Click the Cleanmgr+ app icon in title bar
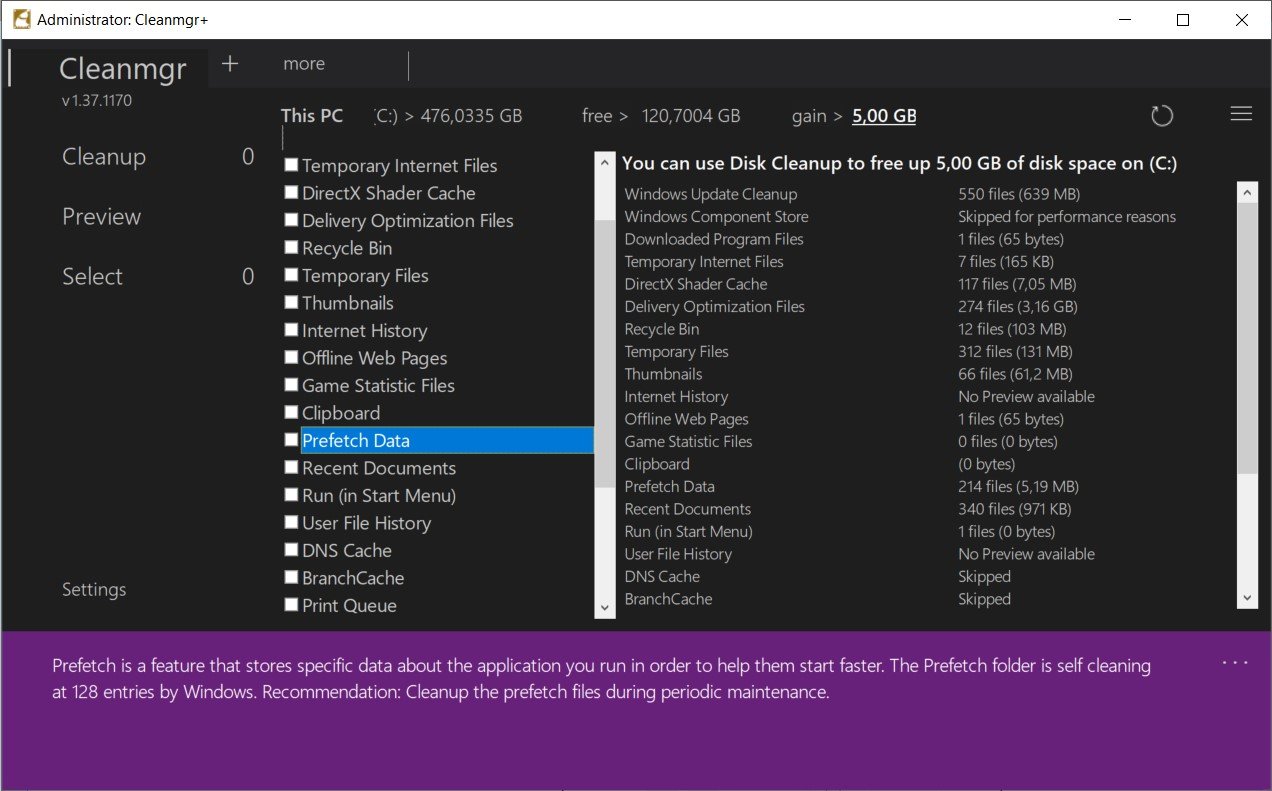Viewport: 1272px width, 791px height. coord(20,19)
